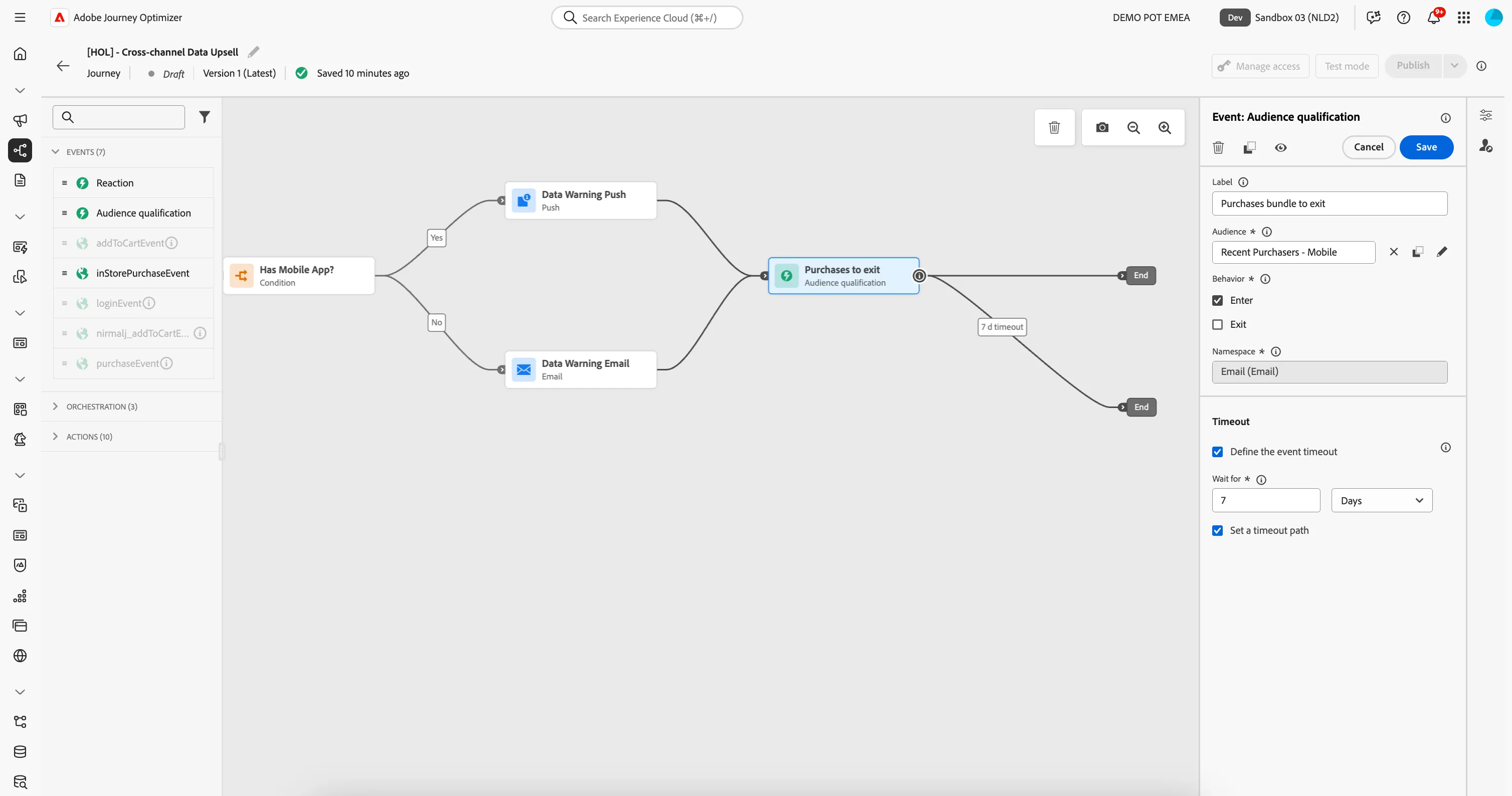Zoom in on the journey canvas
The image size is (1512, 796).
1165,127
